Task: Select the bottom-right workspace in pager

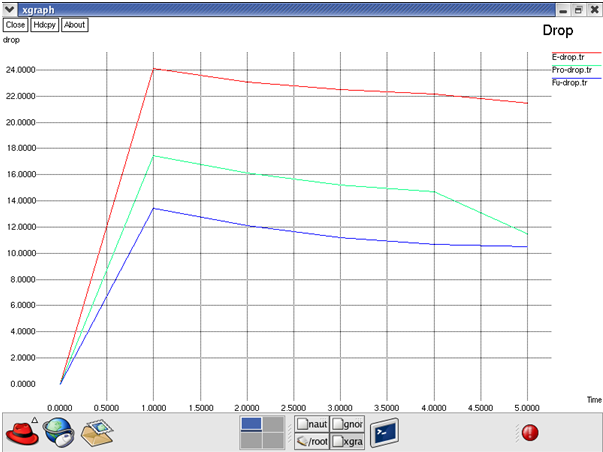Action: click(273, 440)
